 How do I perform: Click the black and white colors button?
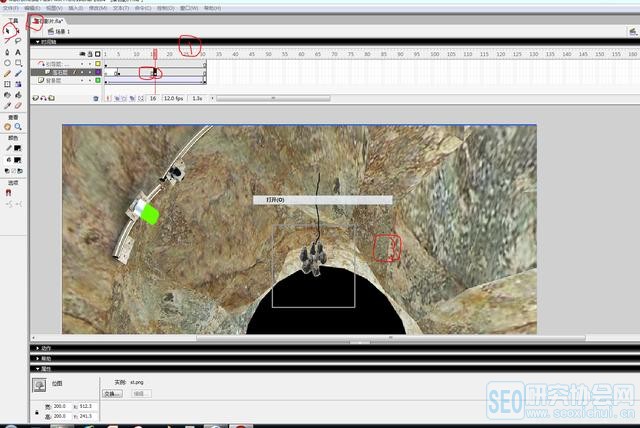tap(7, 171)
